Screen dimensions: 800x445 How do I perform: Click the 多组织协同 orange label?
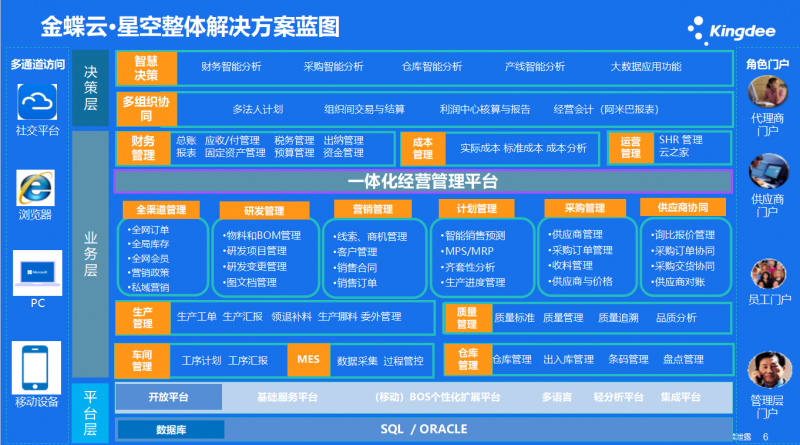pyautogui.click(x=146, y=109)
